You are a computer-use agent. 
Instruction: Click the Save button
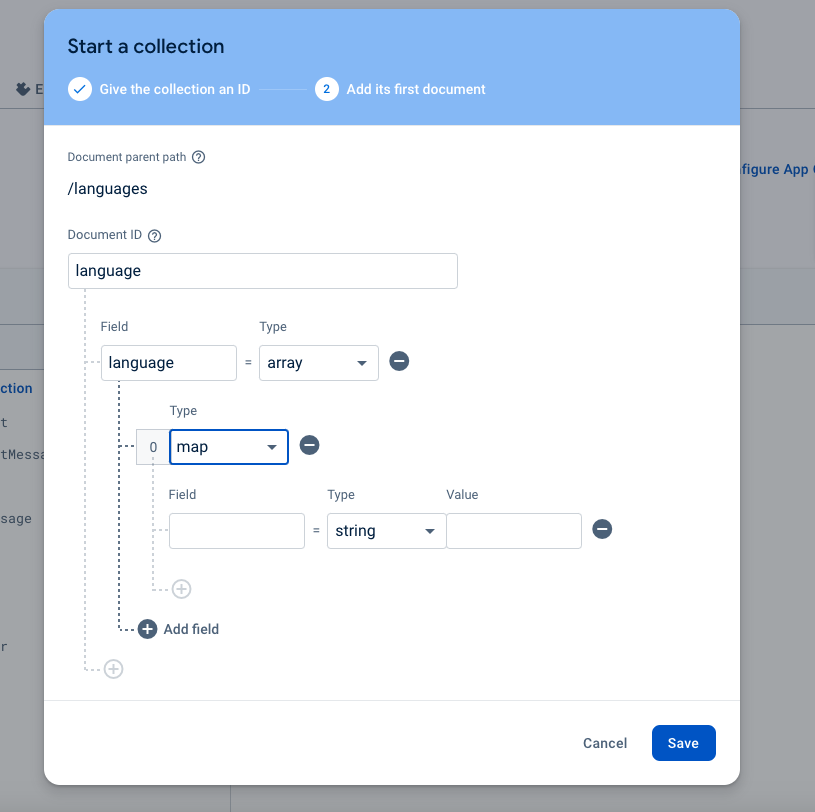(683, 743)
